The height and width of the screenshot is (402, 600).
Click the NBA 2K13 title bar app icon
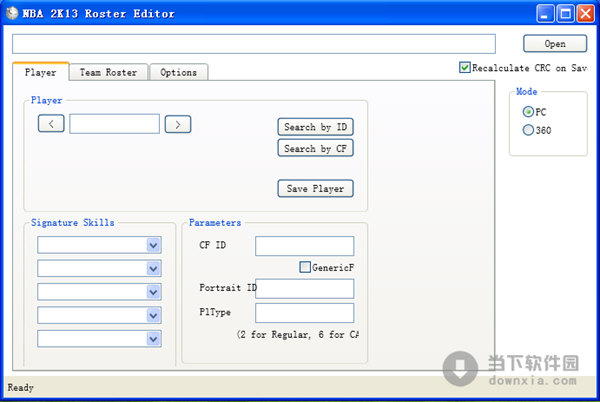pyautogui.click(x=12, y=13)
